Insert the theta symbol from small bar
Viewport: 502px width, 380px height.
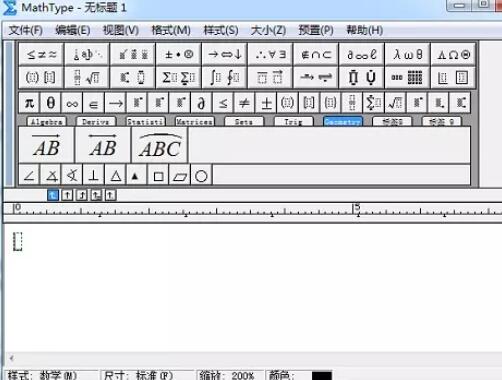click(51, 103)
